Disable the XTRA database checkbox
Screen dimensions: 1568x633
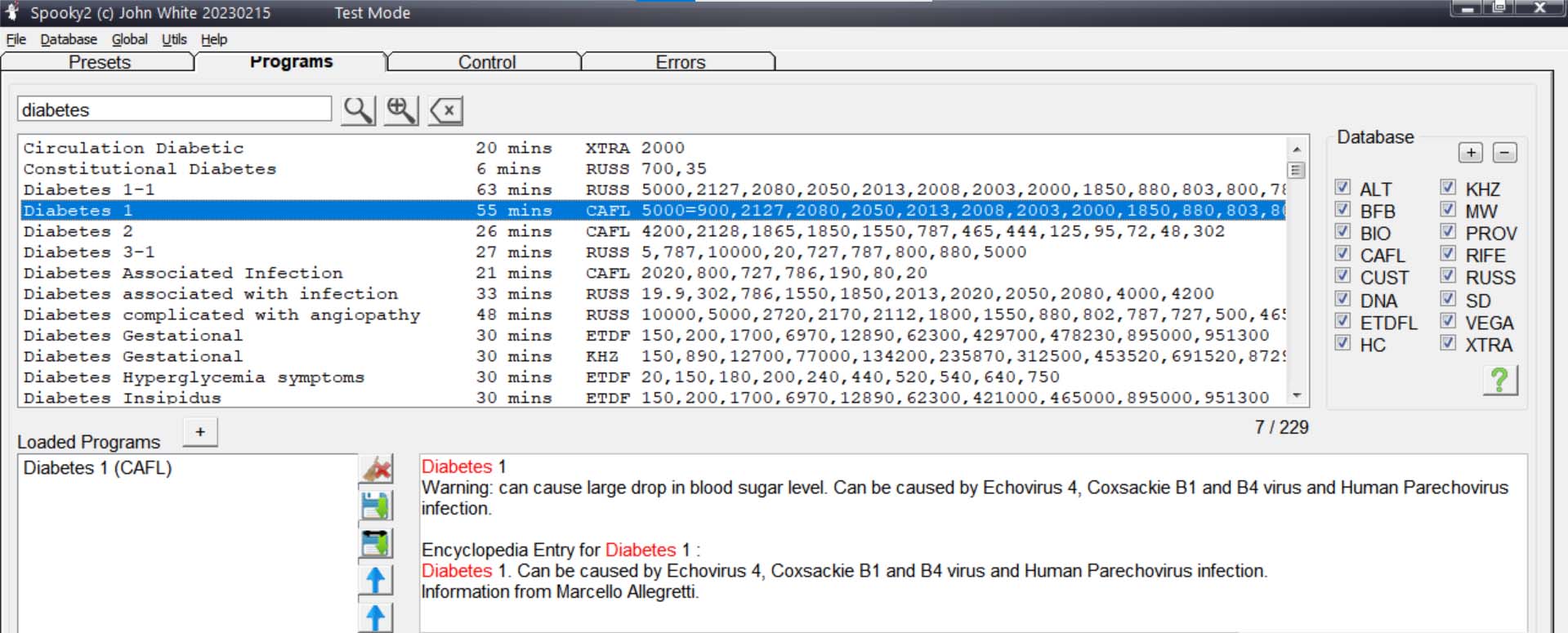(1448, 343)
